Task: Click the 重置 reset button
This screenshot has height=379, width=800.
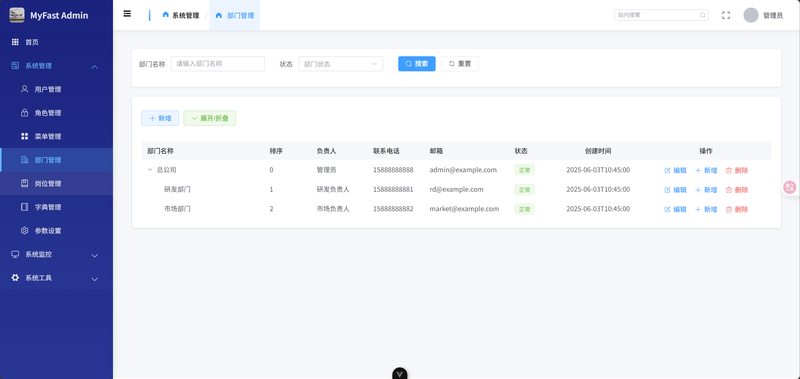Action: point(460,64)
